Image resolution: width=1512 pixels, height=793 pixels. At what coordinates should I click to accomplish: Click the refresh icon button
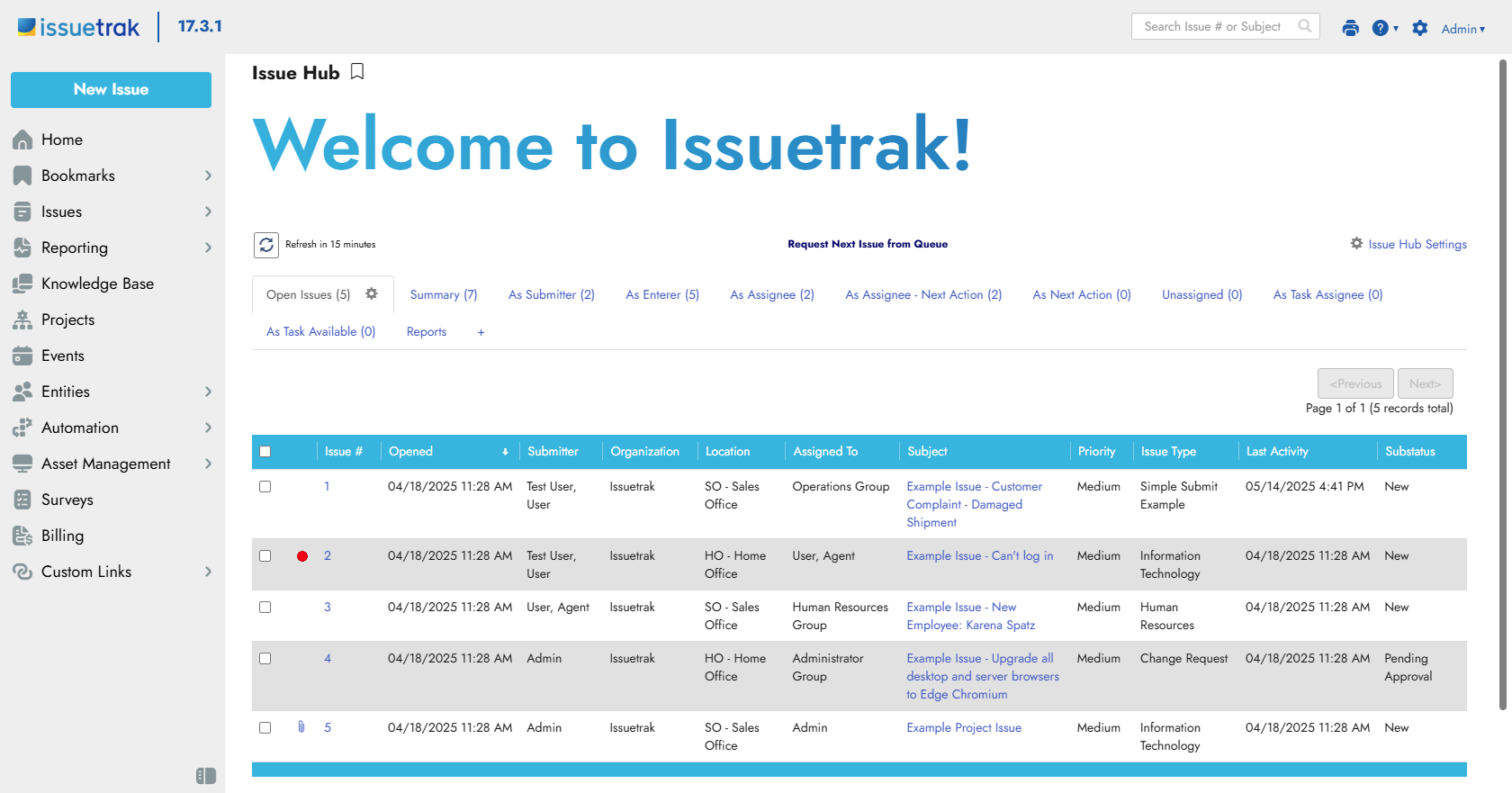pos(266,245)
